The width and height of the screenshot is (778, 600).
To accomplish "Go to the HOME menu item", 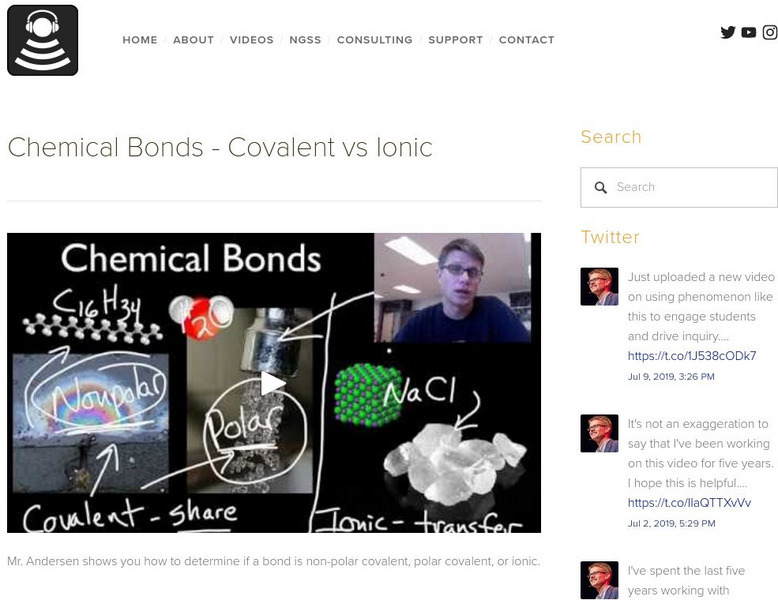I will coord(140,40).
